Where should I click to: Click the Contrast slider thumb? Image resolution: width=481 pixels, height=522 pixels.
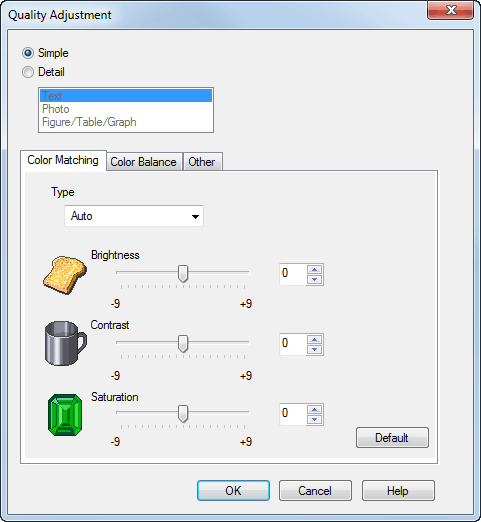tap(183, 344)
